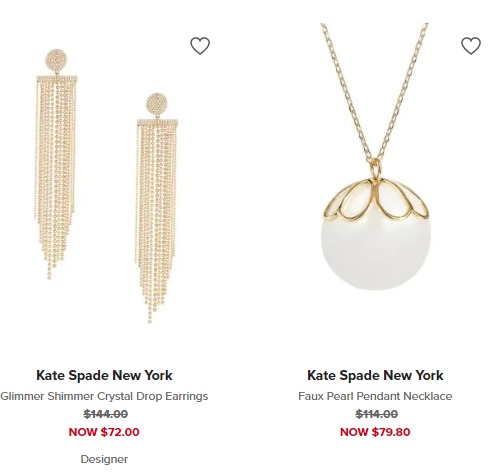Click the Designer label under the earrings
494x472 pixels.
[x=104, y=459]
